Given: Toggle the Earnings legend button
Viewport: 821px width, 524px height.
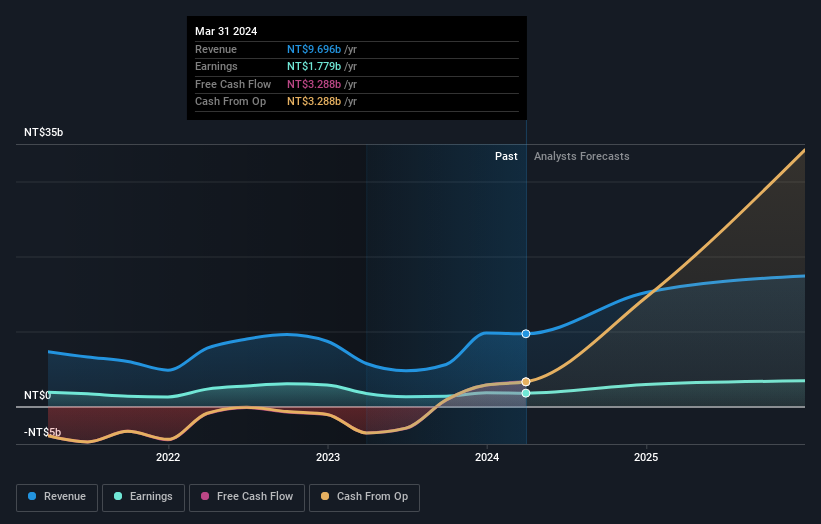Looking at the screenshot, I should click(143, 497).
